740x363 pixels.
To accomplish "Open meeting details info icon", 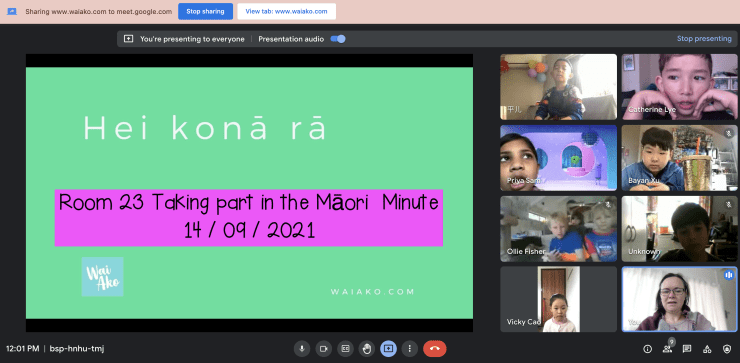I will (x=648, y=349).
